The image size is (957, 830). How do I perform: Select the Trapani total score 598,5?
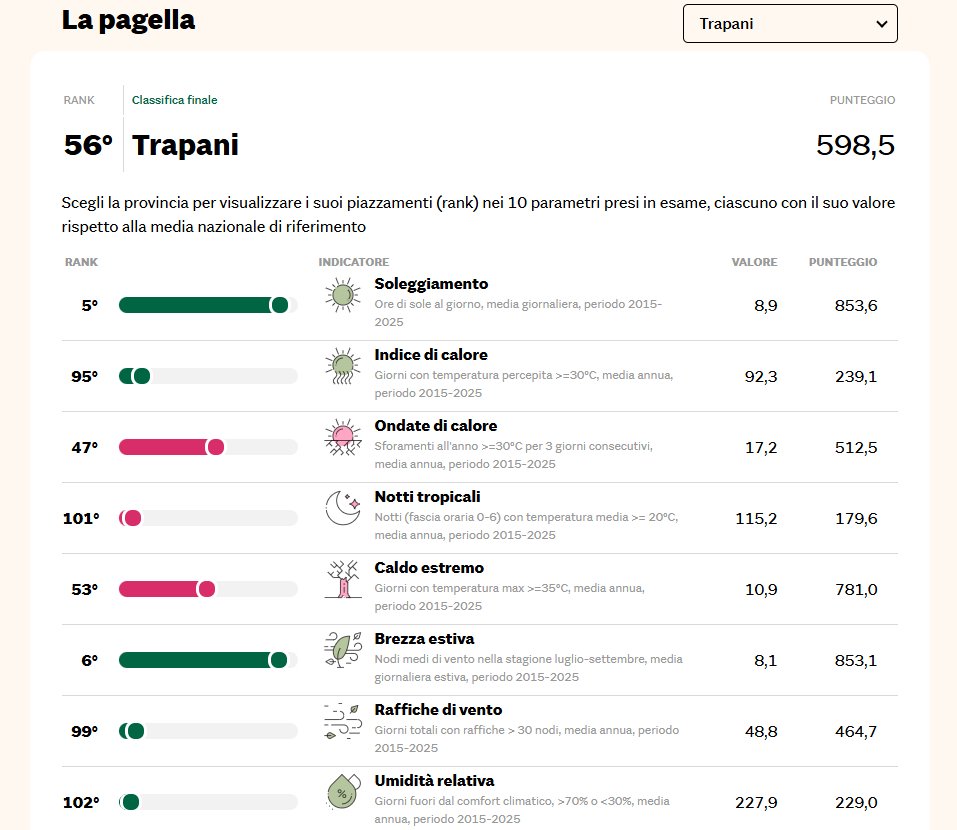pos(857,144)
